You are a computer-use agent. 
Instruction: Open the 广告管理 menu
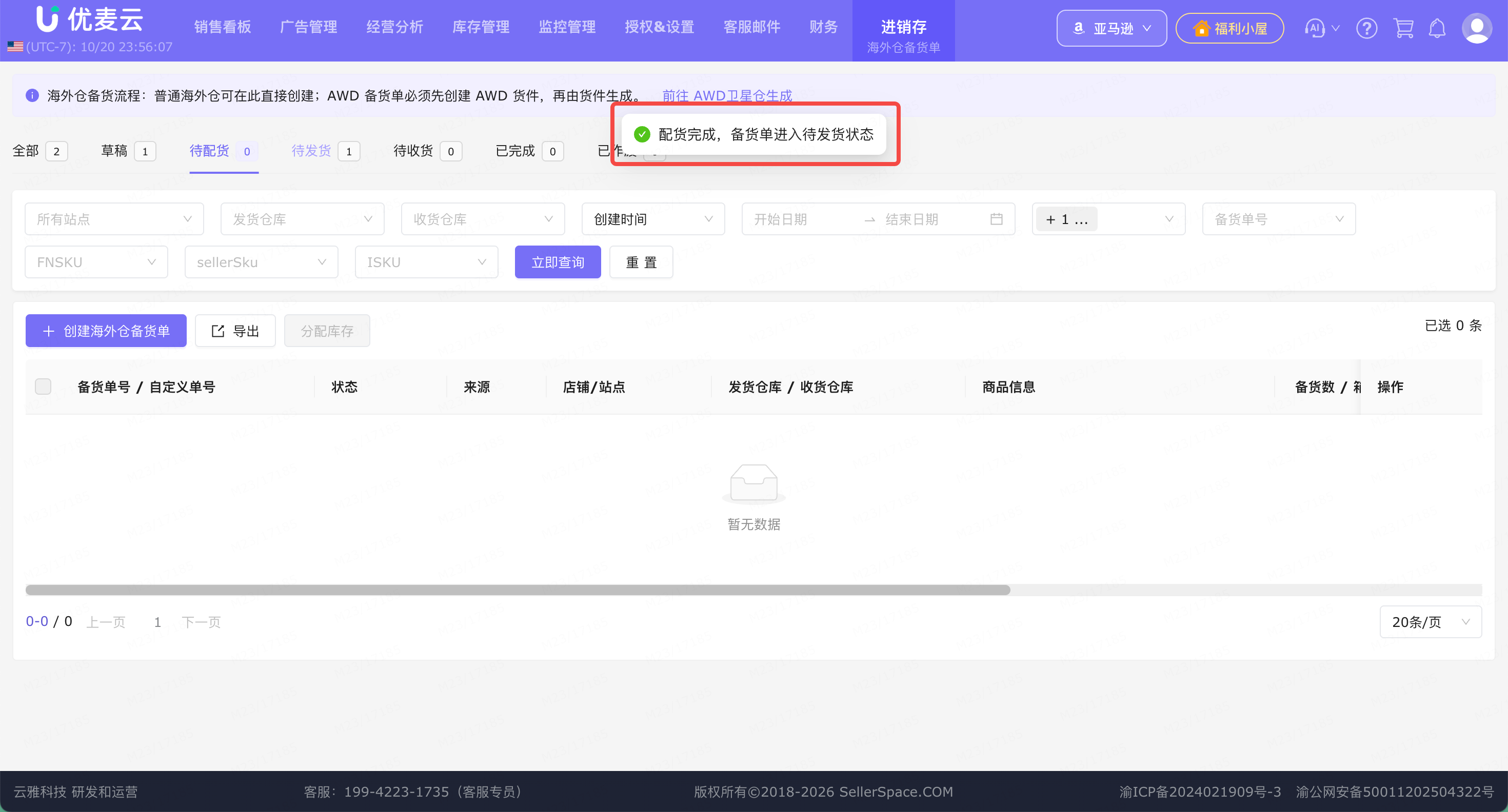click(308, 27)
